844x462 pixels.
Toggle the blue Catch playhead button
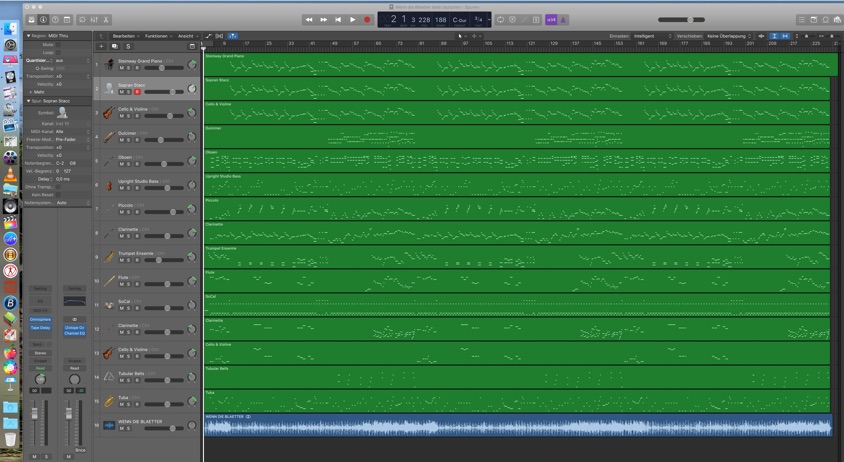pyautogui.click(x=233, y=36)
